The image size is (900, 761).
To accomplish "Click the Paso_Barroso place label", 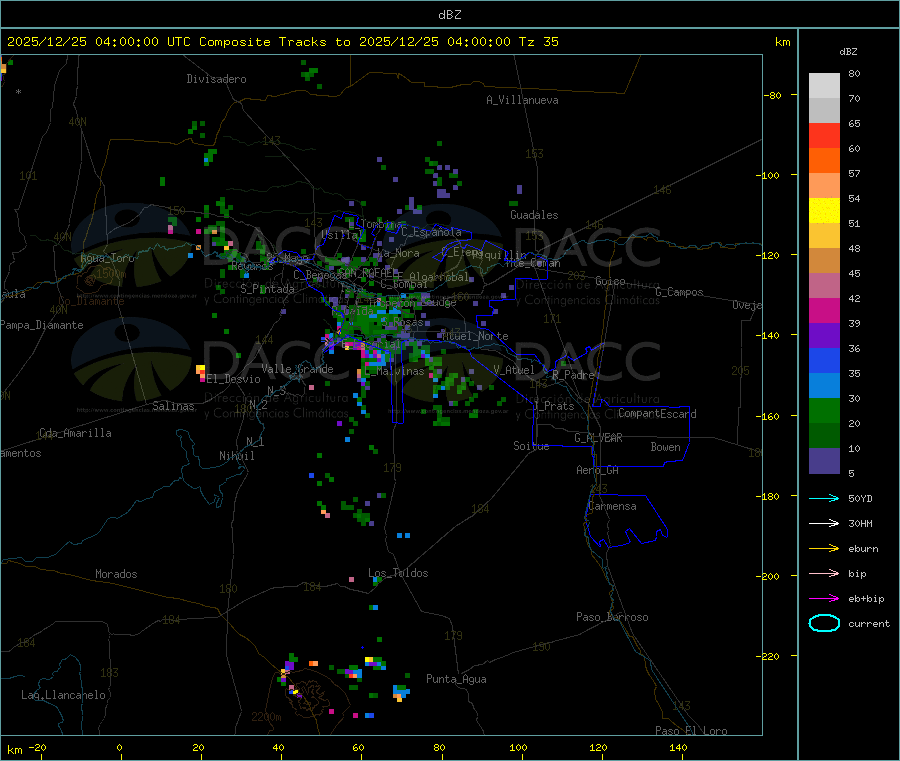I will (x=612, y=617).
